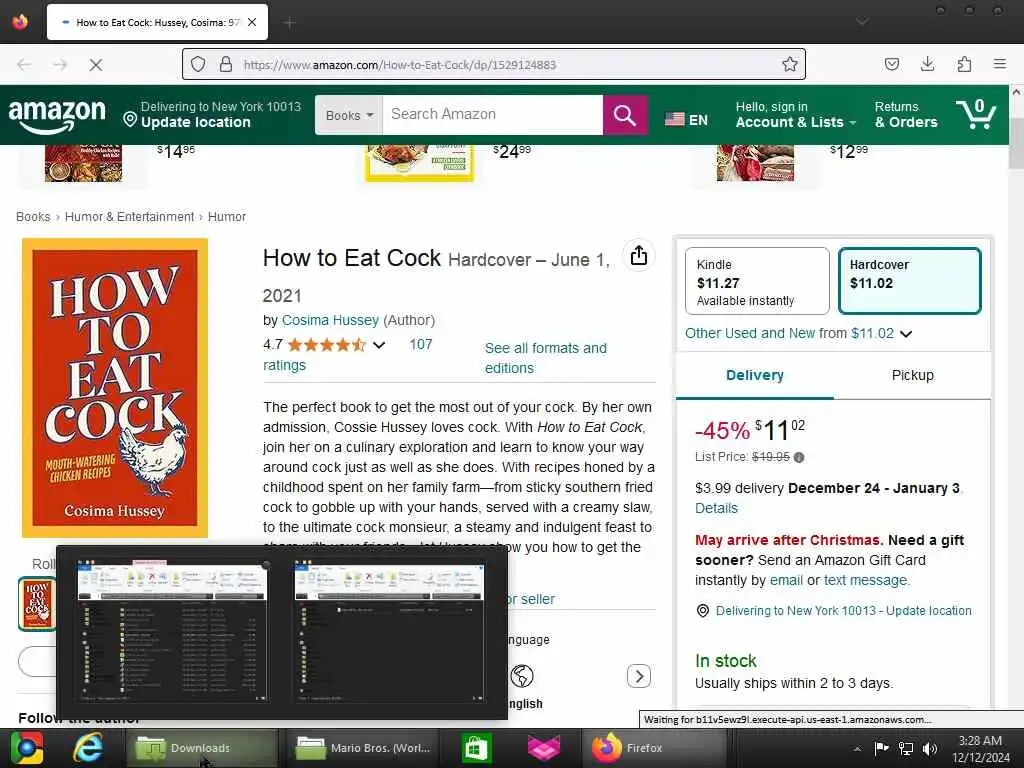
Task: Click the Amazon logo
Action: 57,116
